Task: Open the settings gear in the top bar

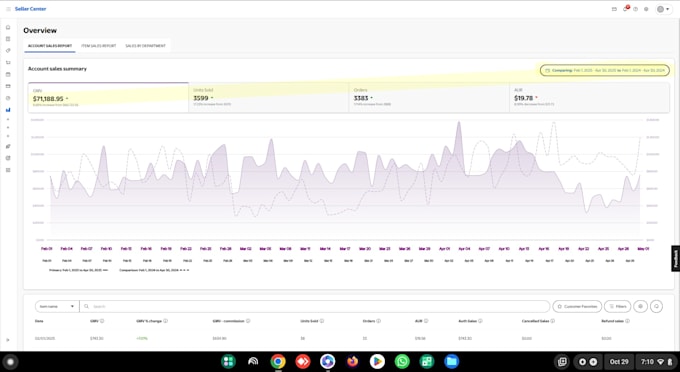Action: pos(646,9)
